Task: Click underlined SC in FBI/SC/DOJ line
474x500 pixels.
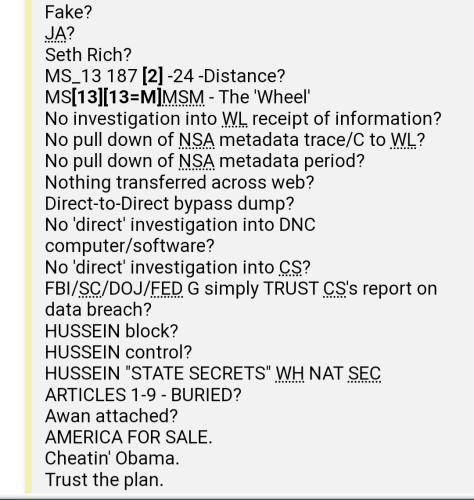Action: pos(90,289)
